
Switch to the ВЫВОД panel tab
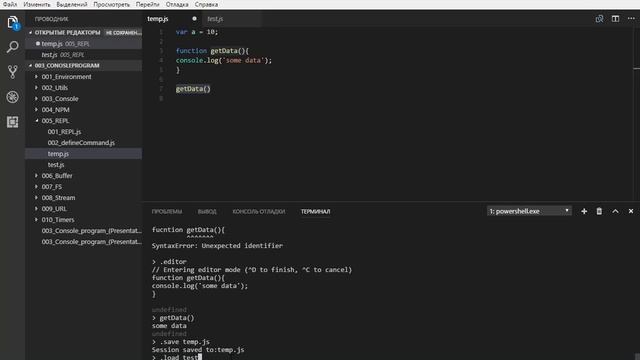(x=207, y=211)
